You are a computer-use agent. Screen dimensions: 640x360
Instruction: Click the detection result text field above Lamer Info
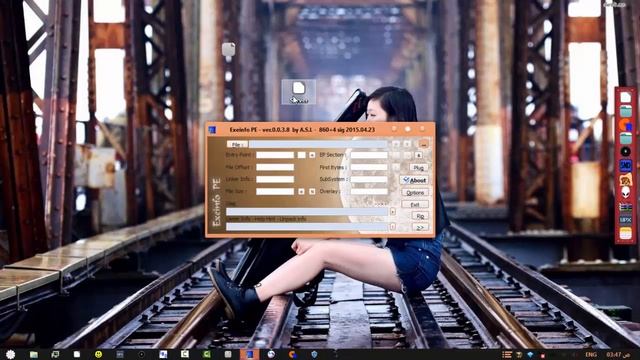(x=307, y=211)
